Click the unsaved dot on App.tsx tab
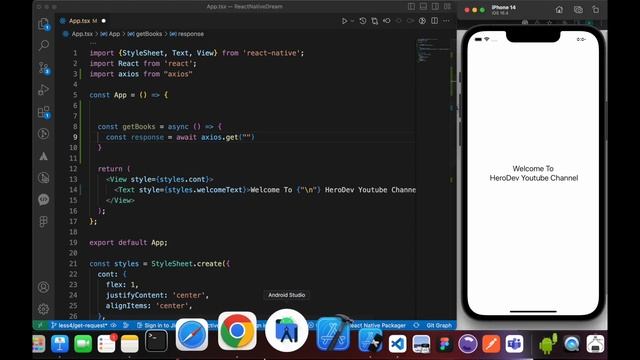640x360 pixels. point(103,21)
